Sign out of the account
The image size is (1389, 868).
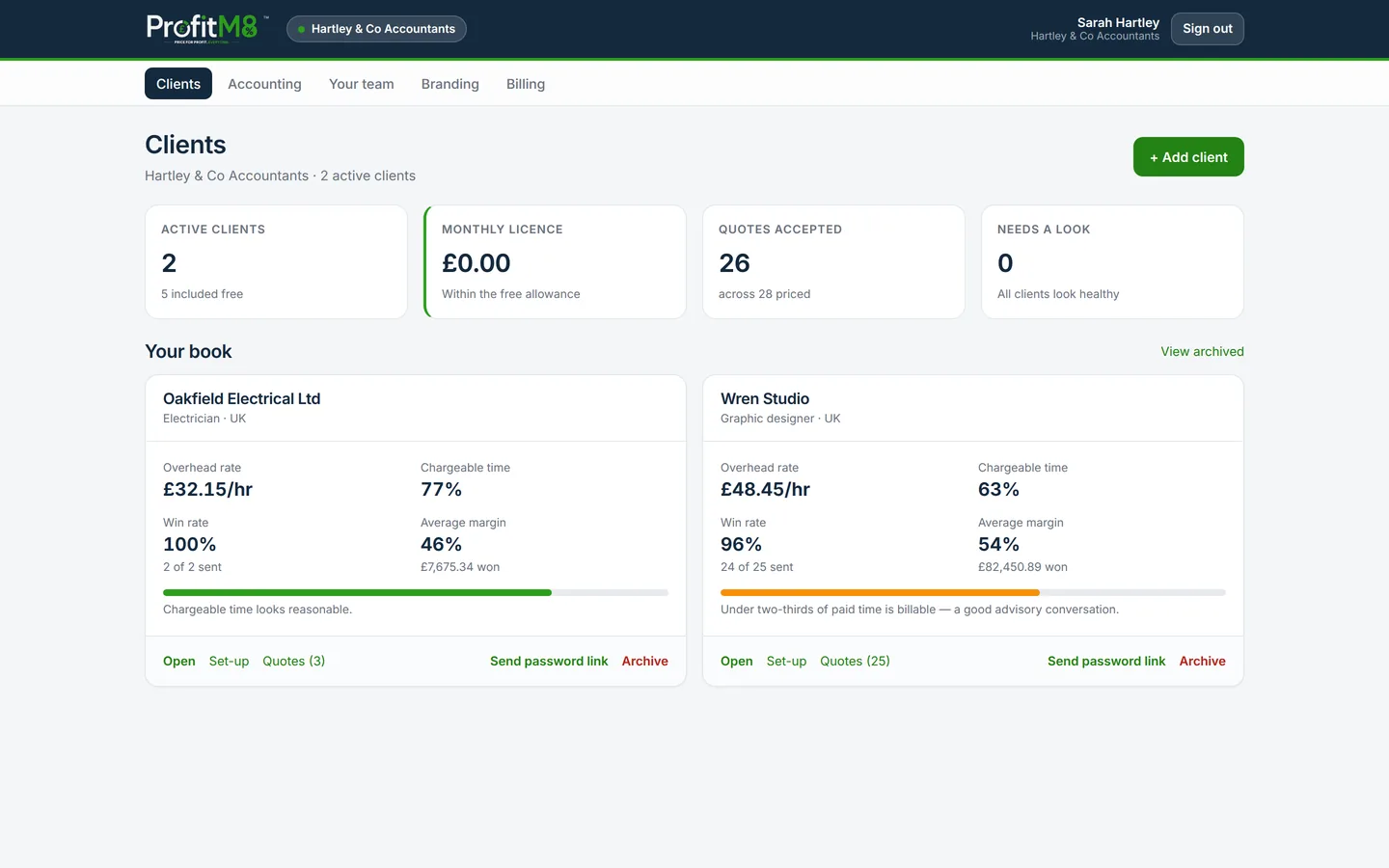[1207, 29]
